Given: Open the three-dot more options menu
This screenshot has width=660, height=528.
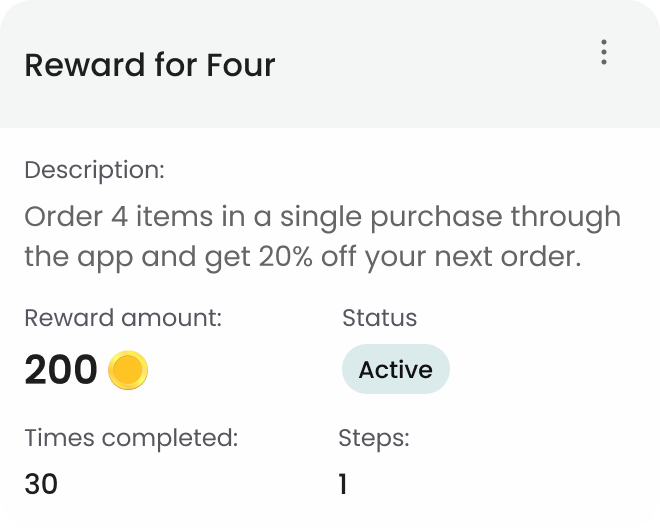Looking at the screenshot, I should (x=604, y=52).
